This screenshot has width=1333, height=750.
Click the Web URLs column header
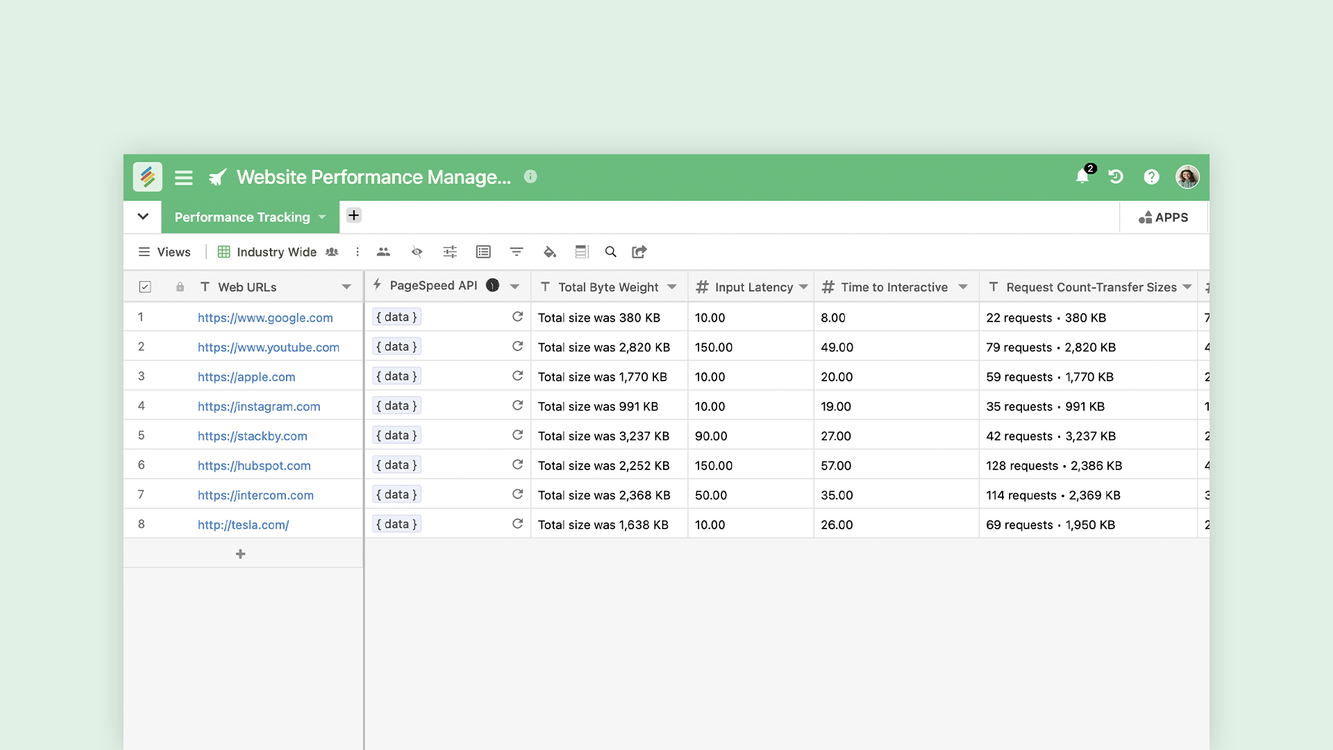pos(247,287)
